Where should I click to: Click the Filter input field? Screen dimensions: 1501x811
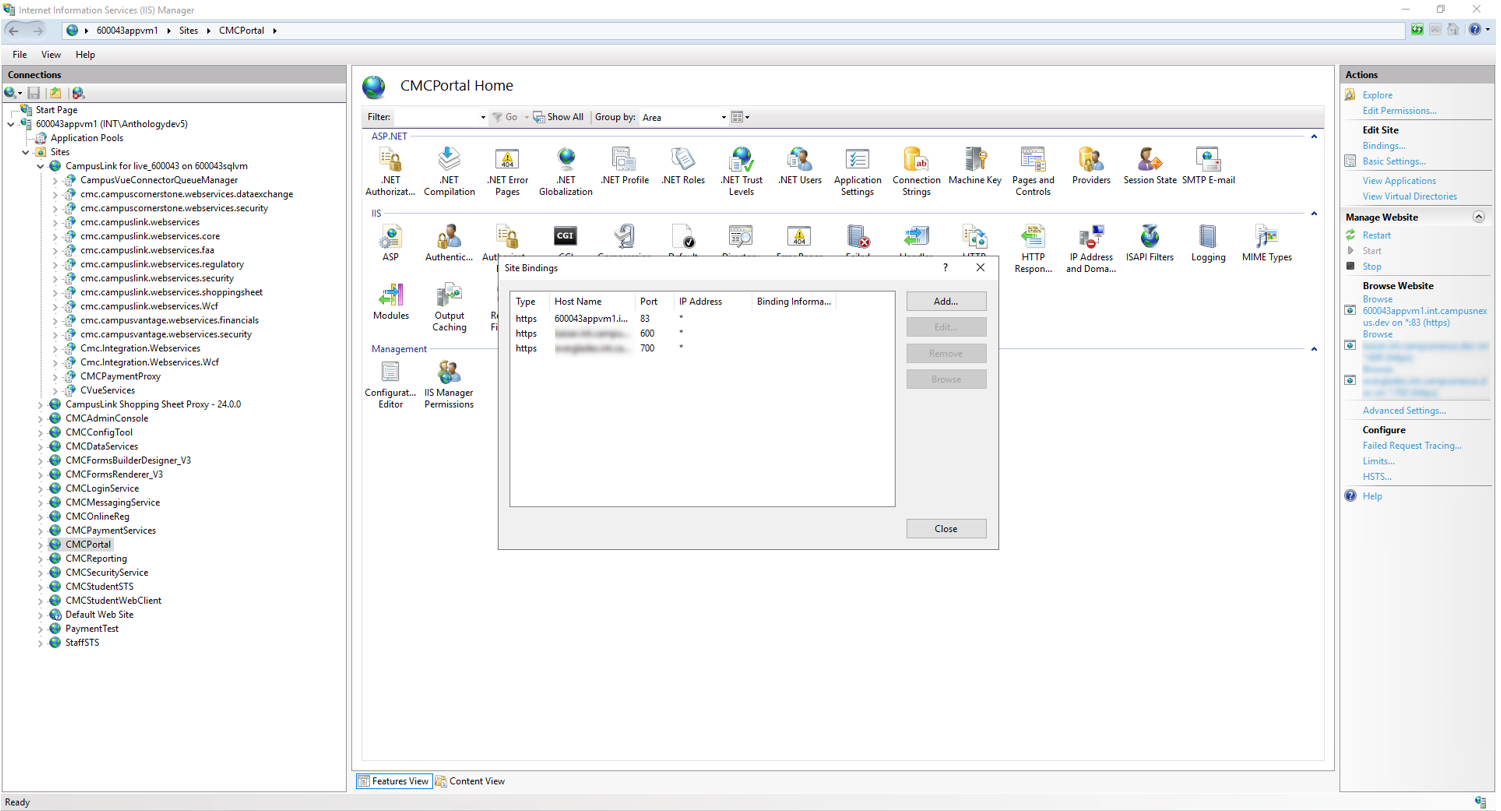point(438,117)
